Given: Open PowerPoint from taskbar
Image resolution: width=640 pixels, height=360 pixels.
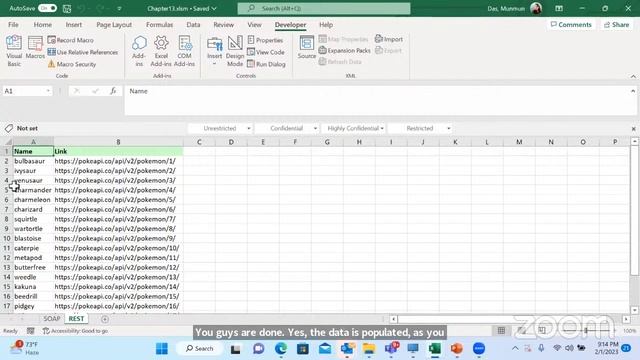Looking at the screenshot, I should coord(456,349).
